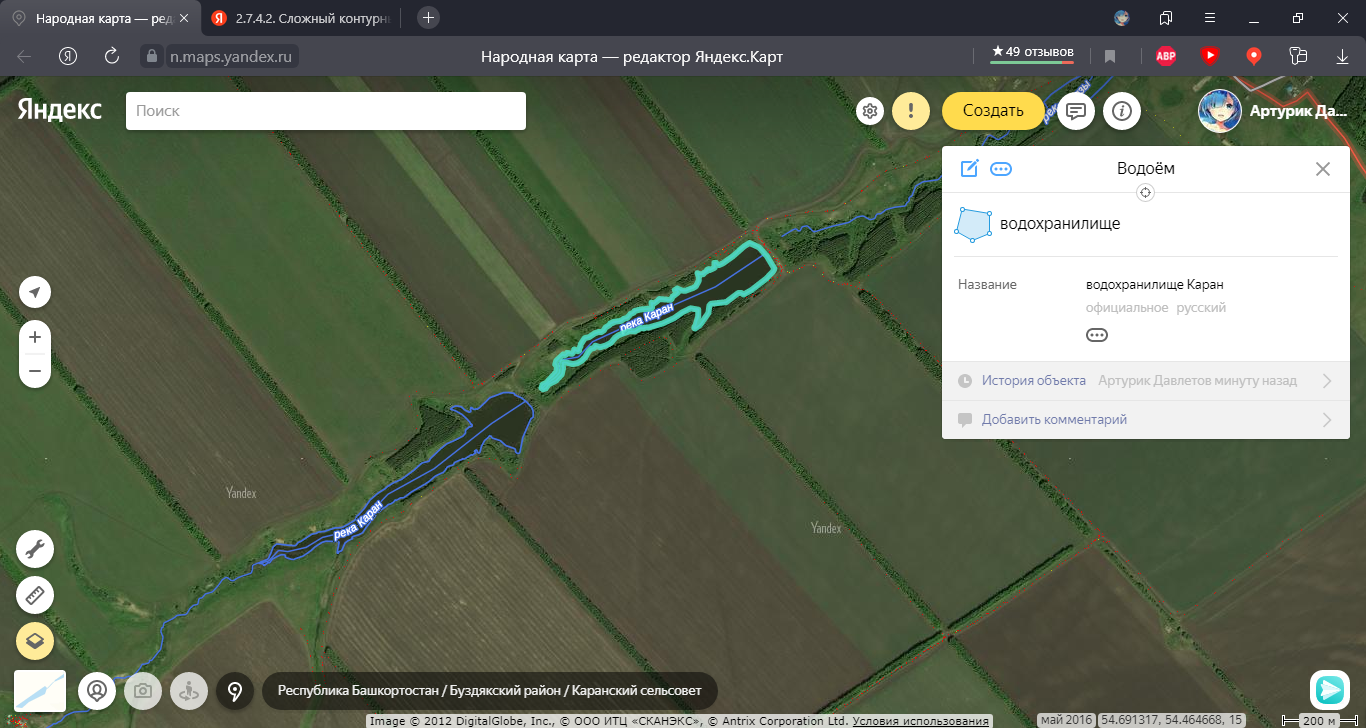Open the user profile avatar
1366x728 pixels.
(1220, 111)
